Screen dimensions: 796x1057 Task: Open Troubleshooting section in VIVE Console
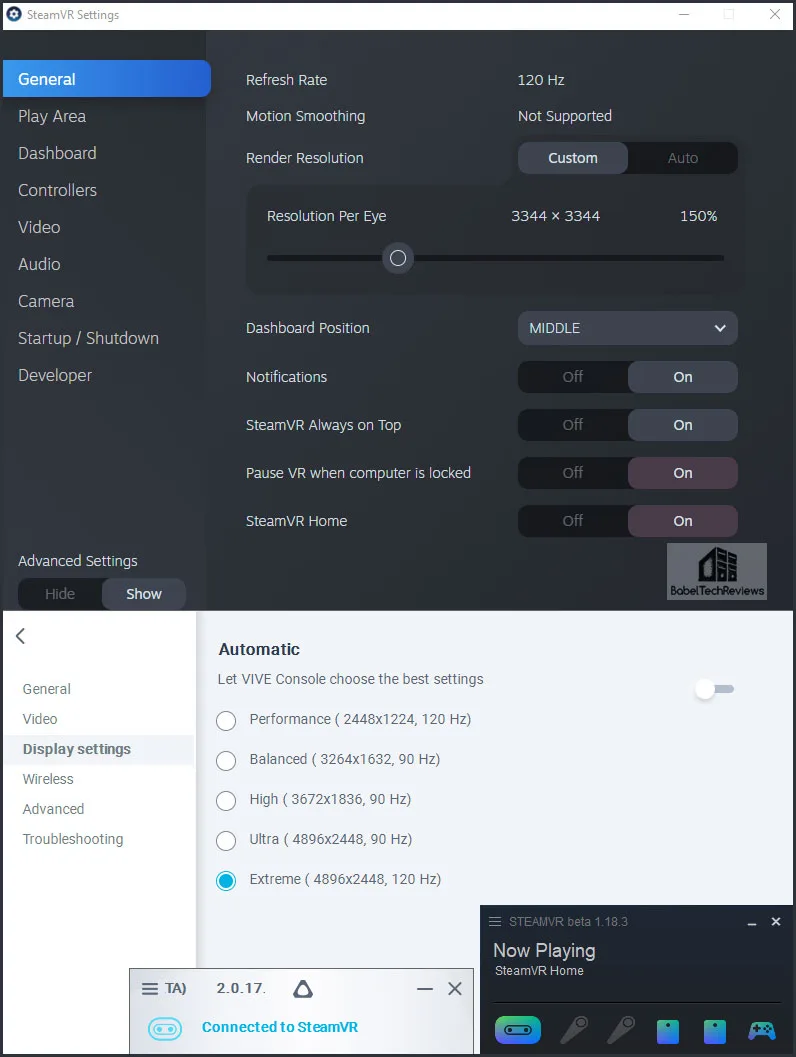point(73,839)
